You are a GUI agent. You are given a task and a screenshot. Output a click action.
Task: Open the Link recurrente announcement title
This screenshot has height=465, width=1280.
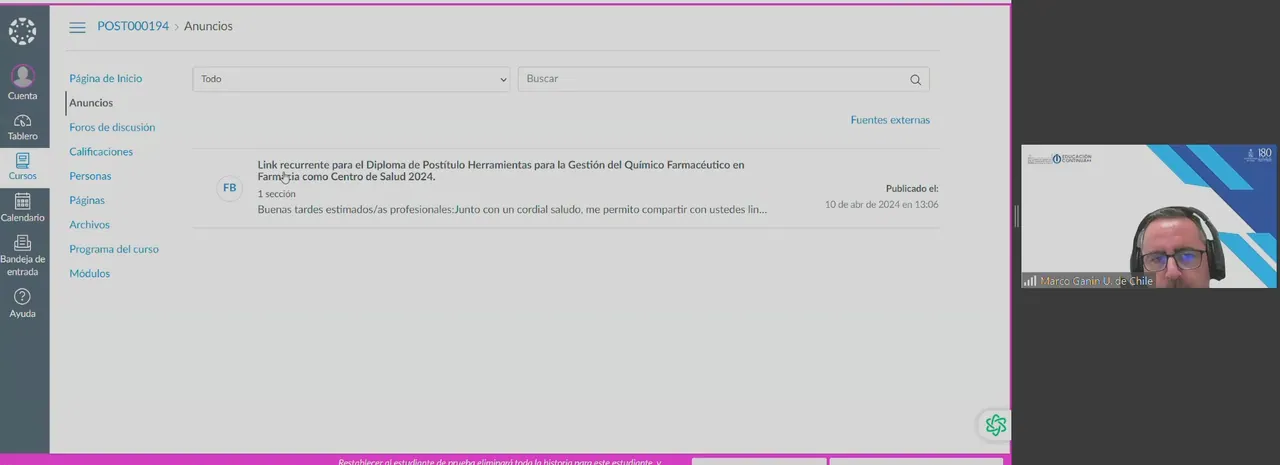pyautogui.click(x=501, y=170)
